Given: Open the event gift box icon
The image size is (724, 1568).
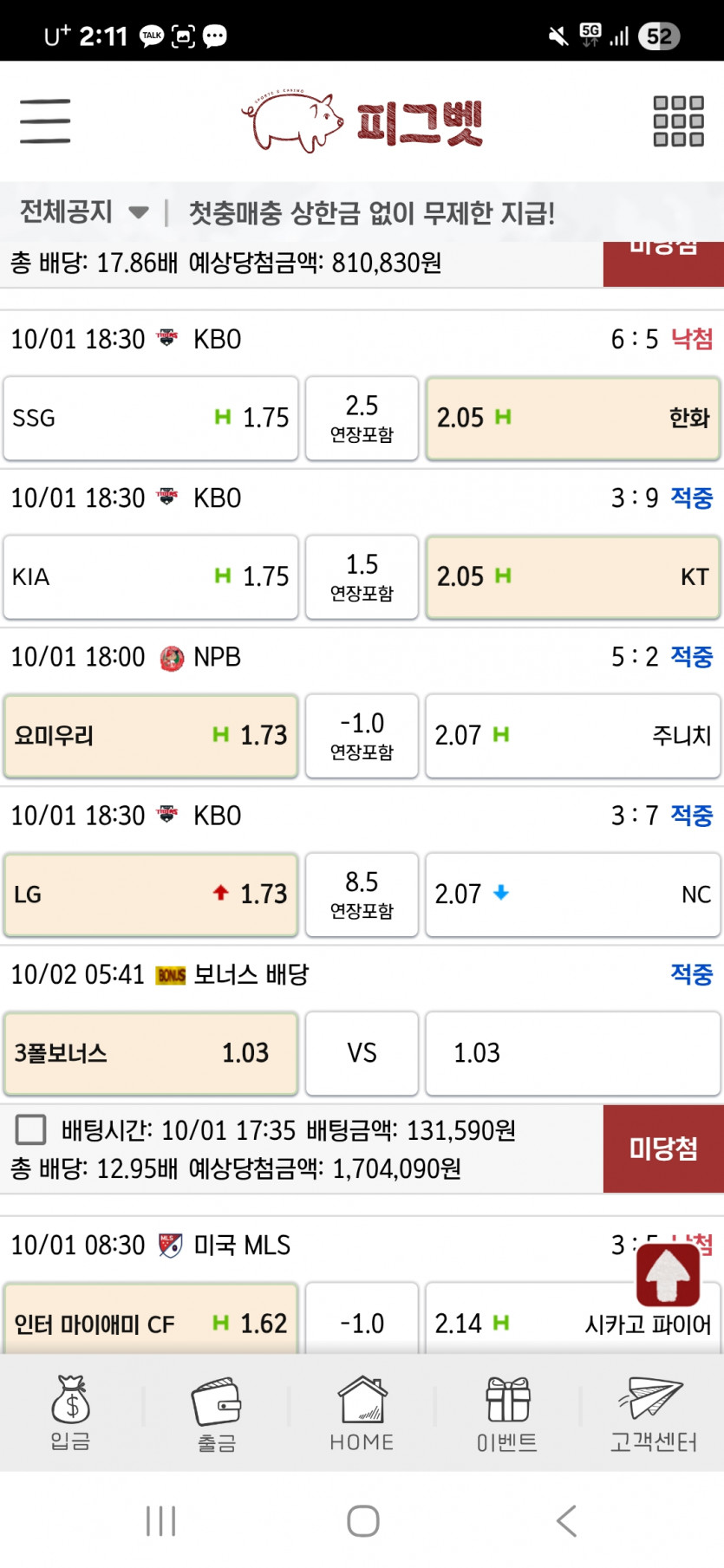Looking at the screenshot, I should pos(507,1413).
